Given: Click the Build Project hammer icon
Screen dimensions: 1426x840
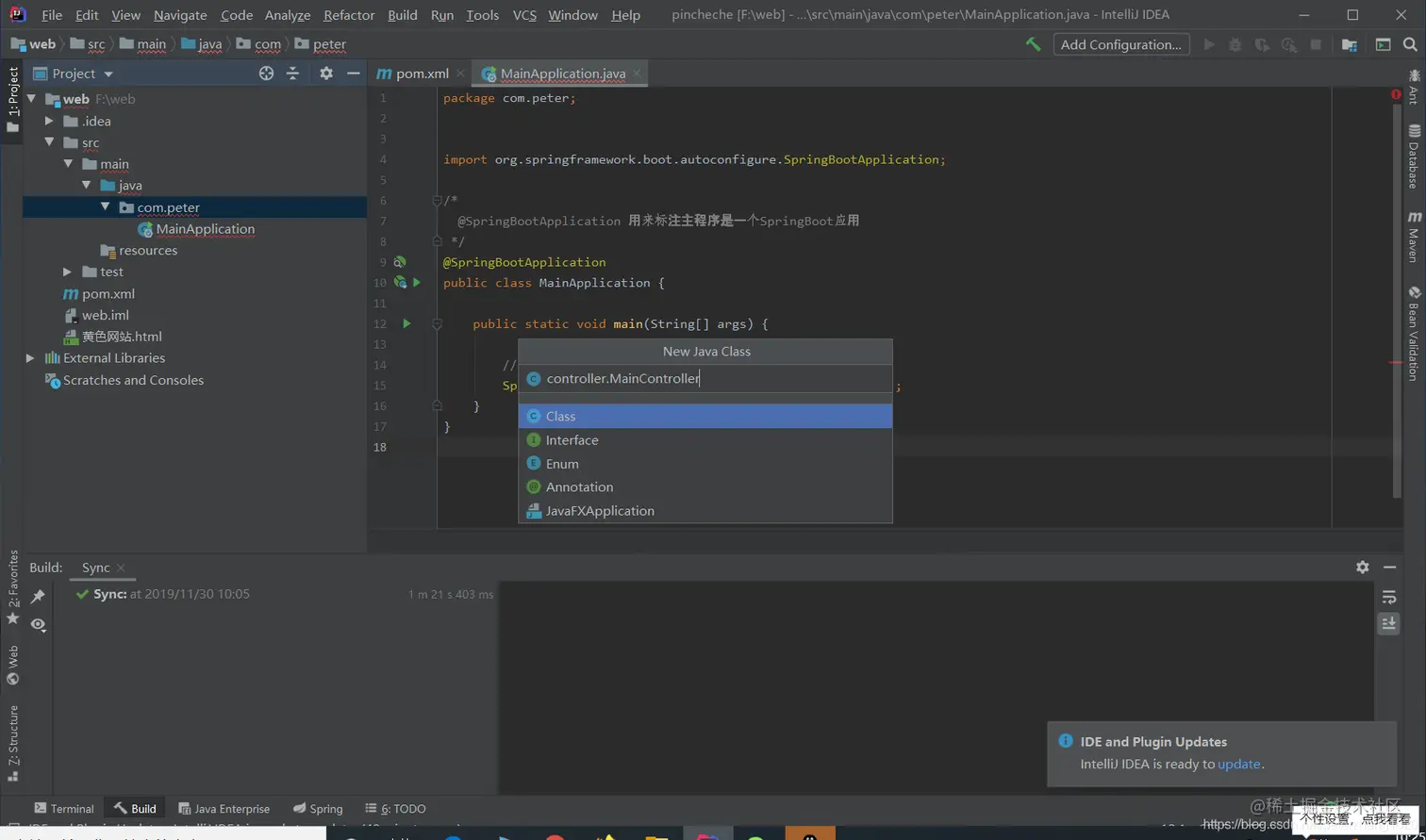Looking at the screenshot, I should pos(1033,44).
